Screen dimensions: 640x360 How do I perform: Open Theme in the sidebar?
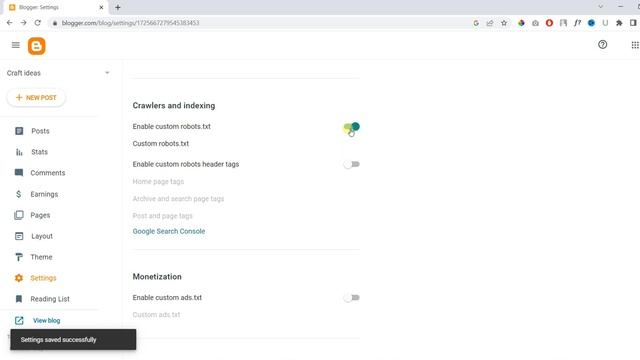pyautogui.click(x=41, y=257)
